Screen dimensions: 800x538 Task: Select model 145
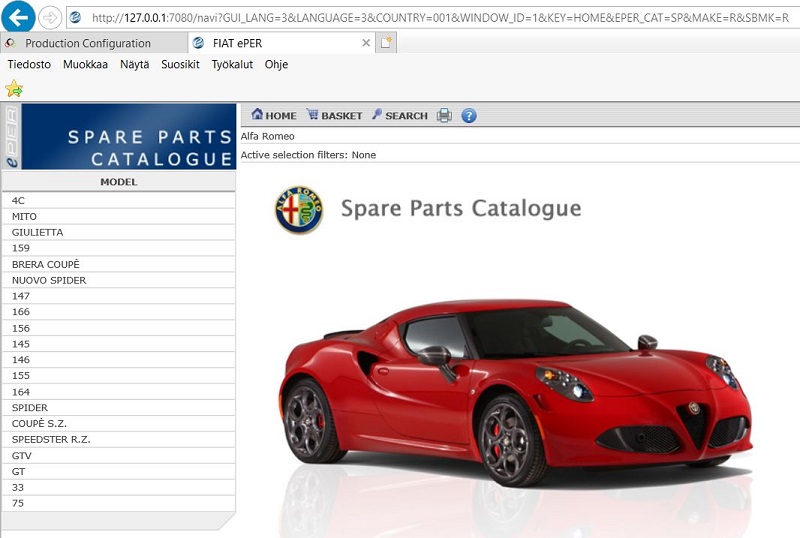coord(118,344)
